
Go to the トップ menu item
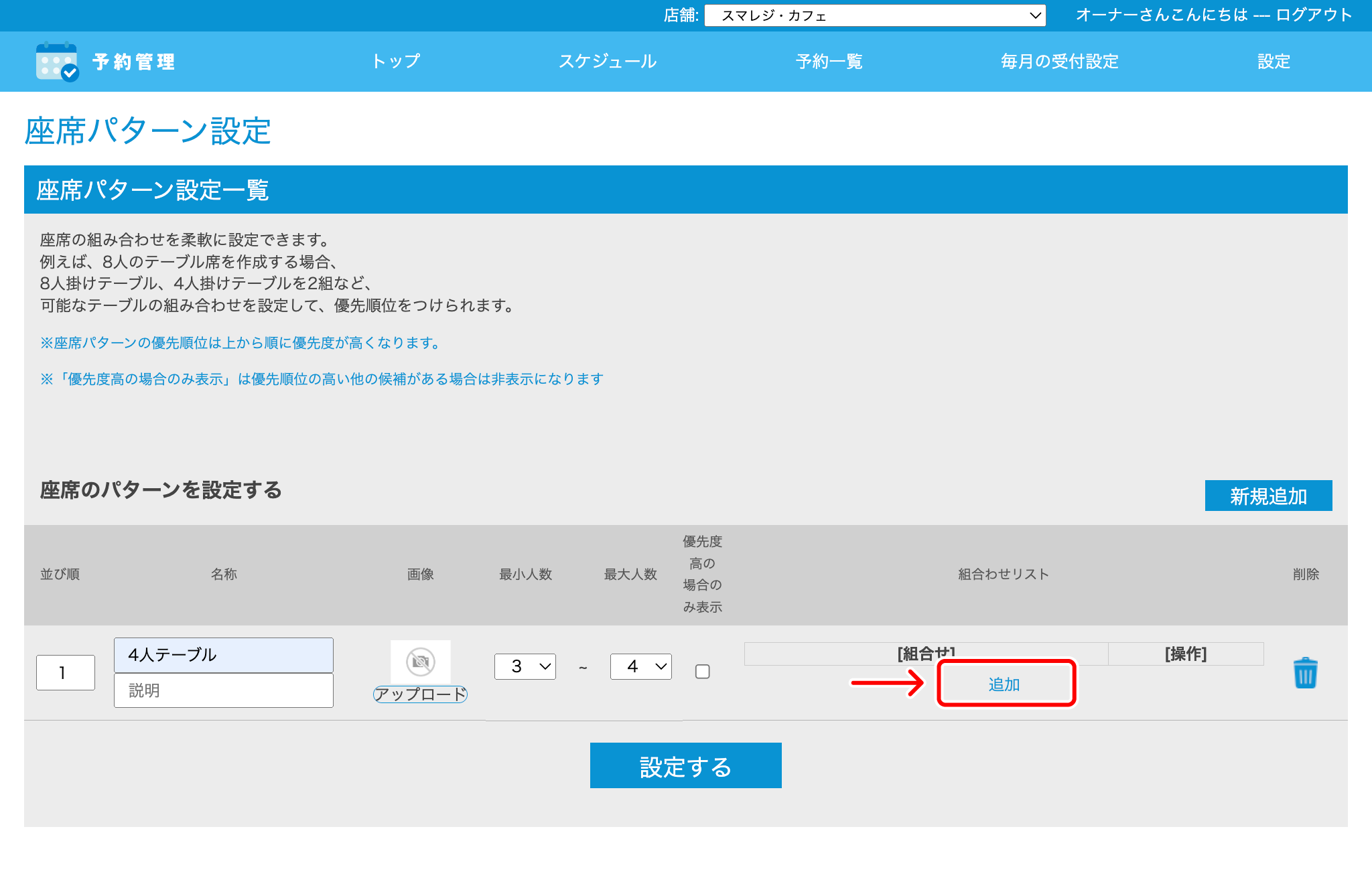(396, 62)
